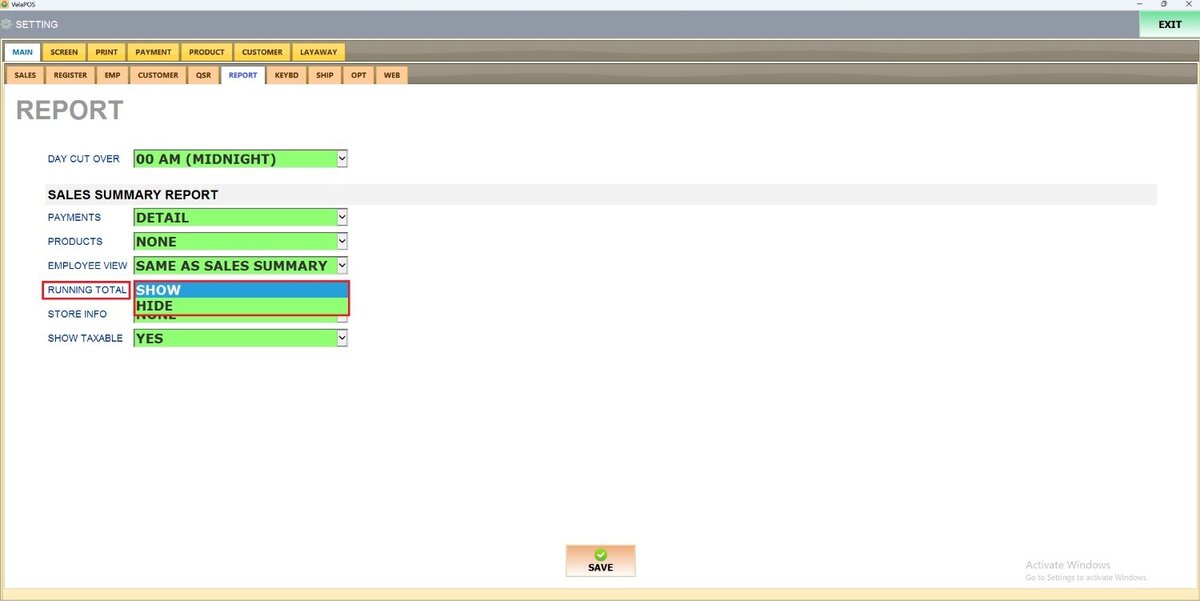Switch to the PRINT tab

click(107, 52)
